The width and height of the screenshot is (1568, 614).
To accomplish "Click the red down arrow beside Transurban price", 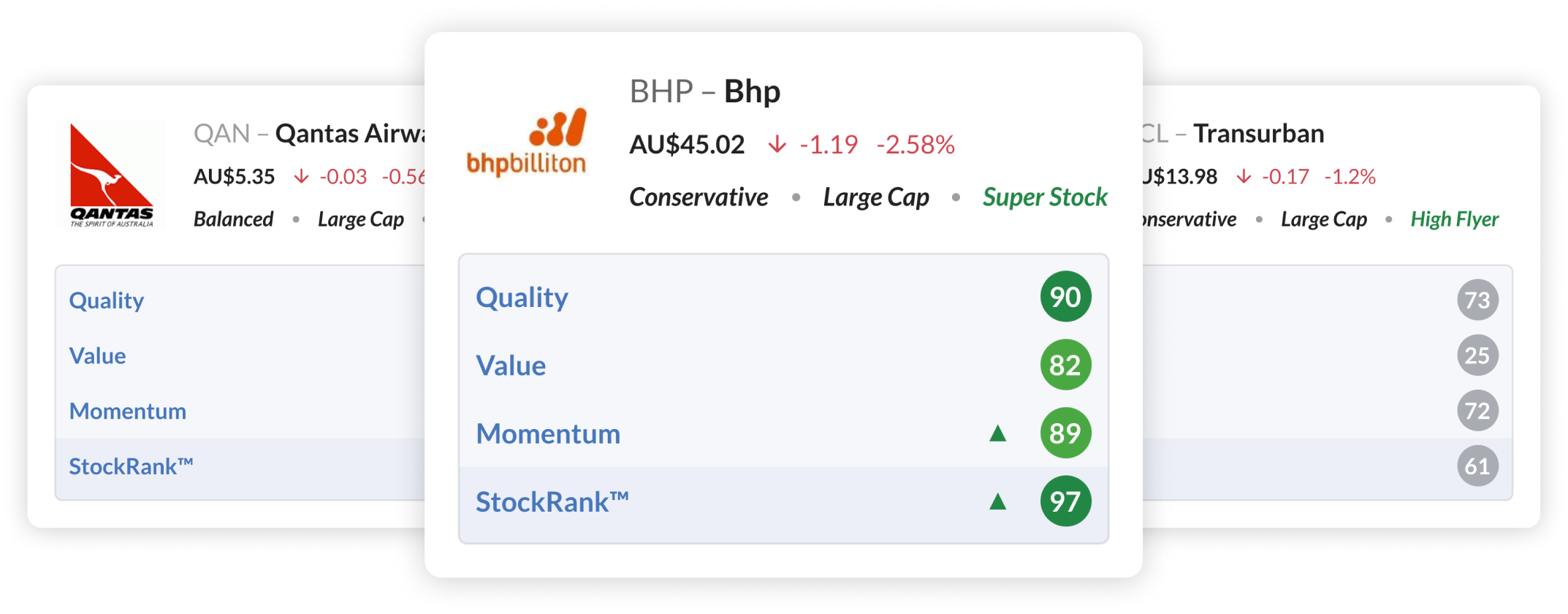I will click(1244, 177).
